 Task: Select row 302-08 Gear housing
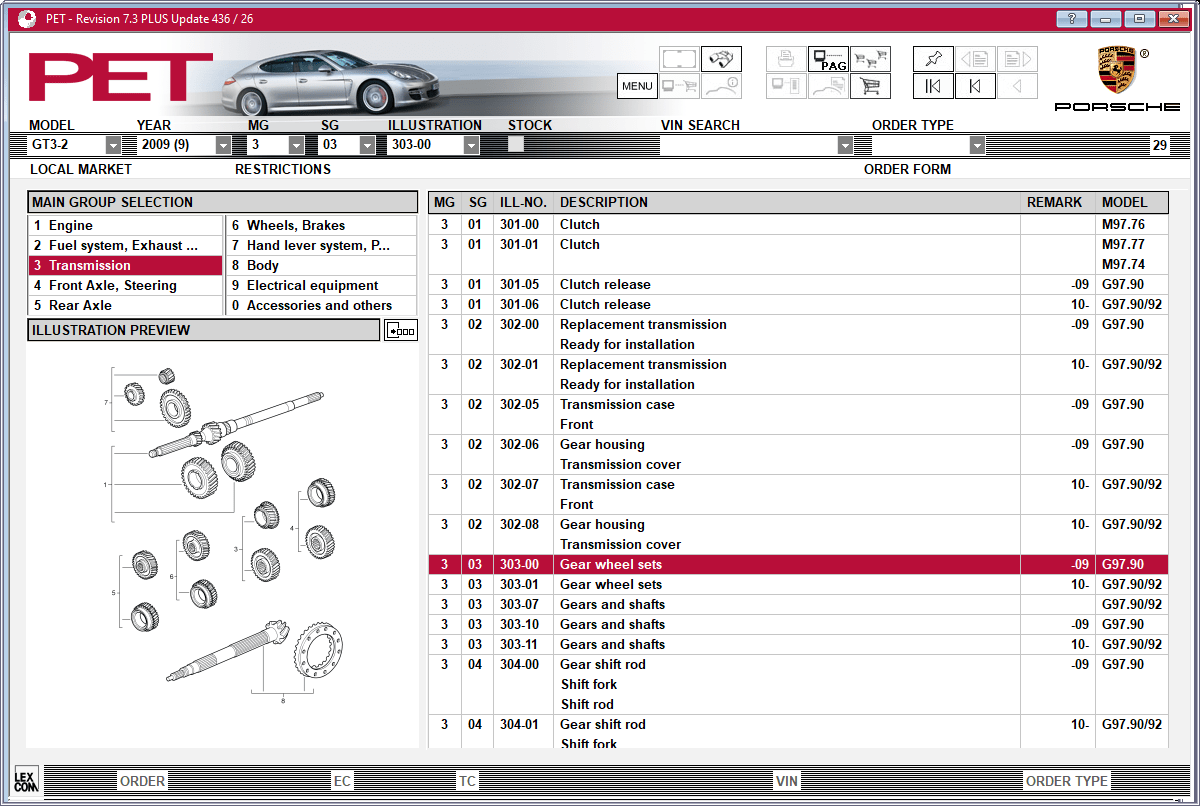point(798,535)
